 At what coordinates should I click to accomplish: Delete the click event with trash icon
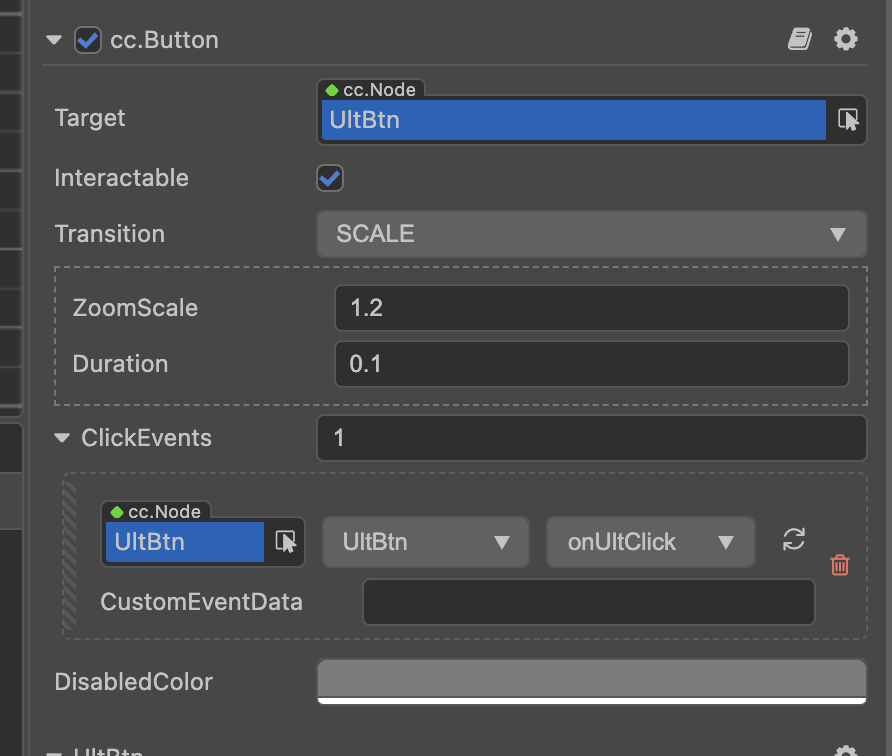(x=840, y=565)
